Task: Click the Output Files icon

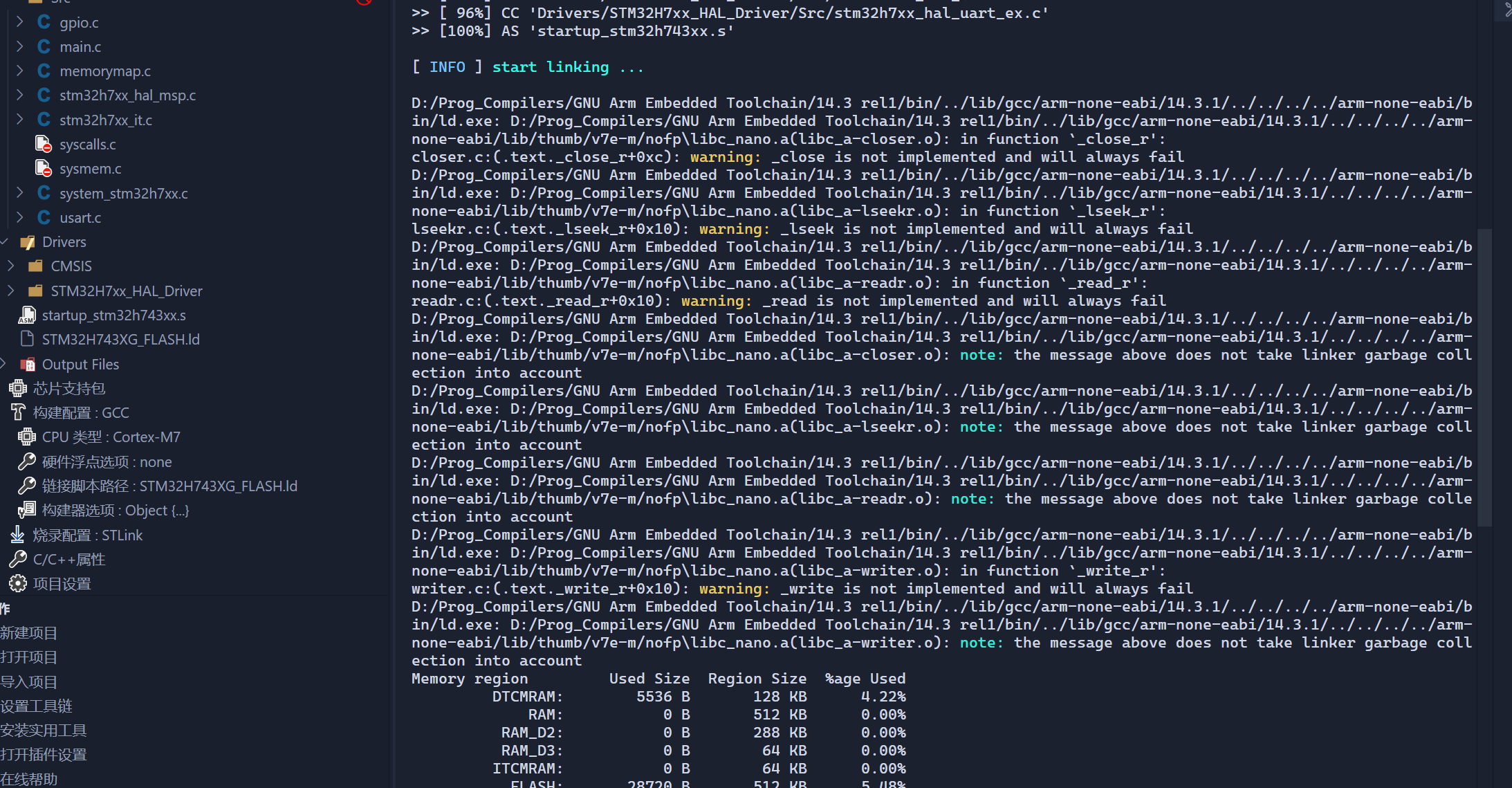Action: pos(28,364)
